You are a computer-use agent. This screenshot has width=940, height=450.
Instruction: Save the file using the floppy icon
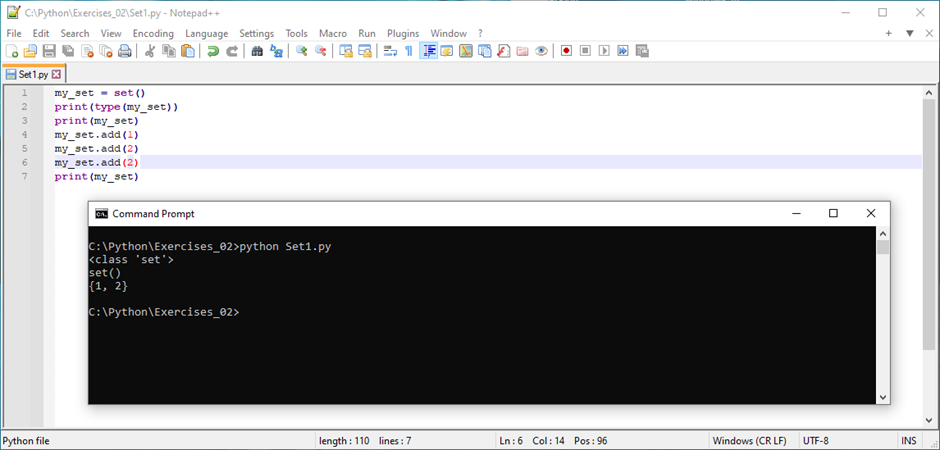tap(49, 51)
